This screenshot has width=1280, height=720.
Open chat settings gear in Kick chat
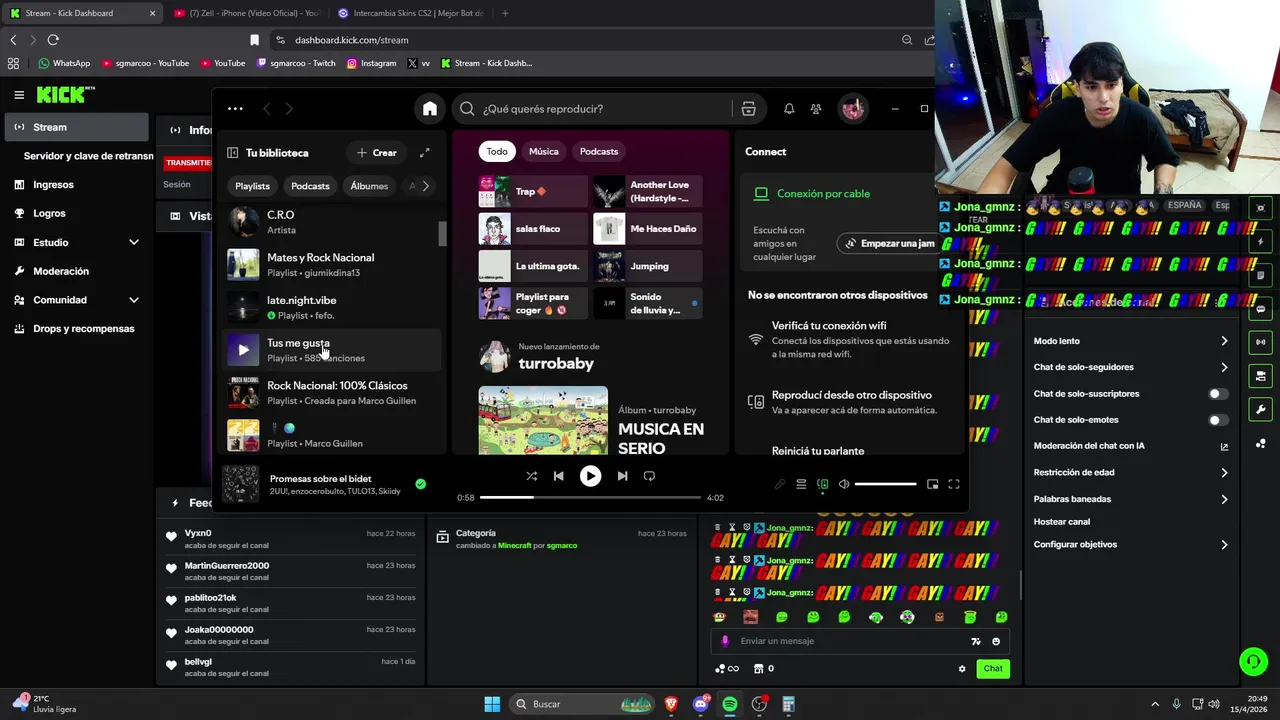[x=962, y=669]
